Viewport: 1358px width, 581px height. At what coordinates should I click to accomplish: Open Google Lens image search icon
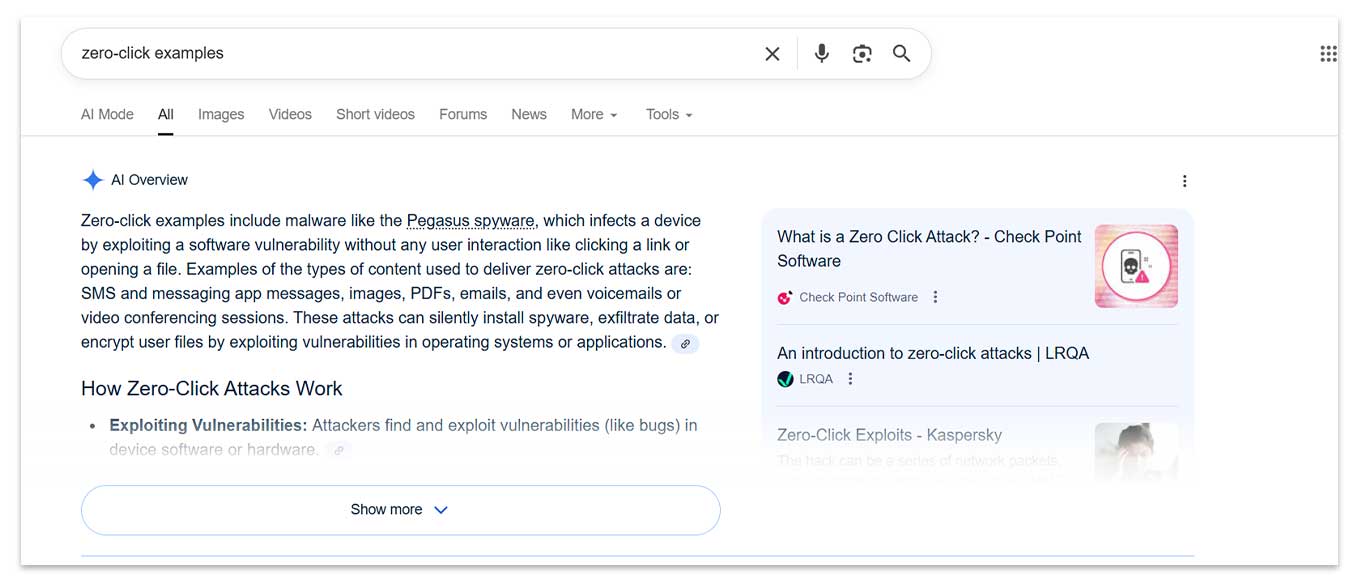(x=861, y=54)
